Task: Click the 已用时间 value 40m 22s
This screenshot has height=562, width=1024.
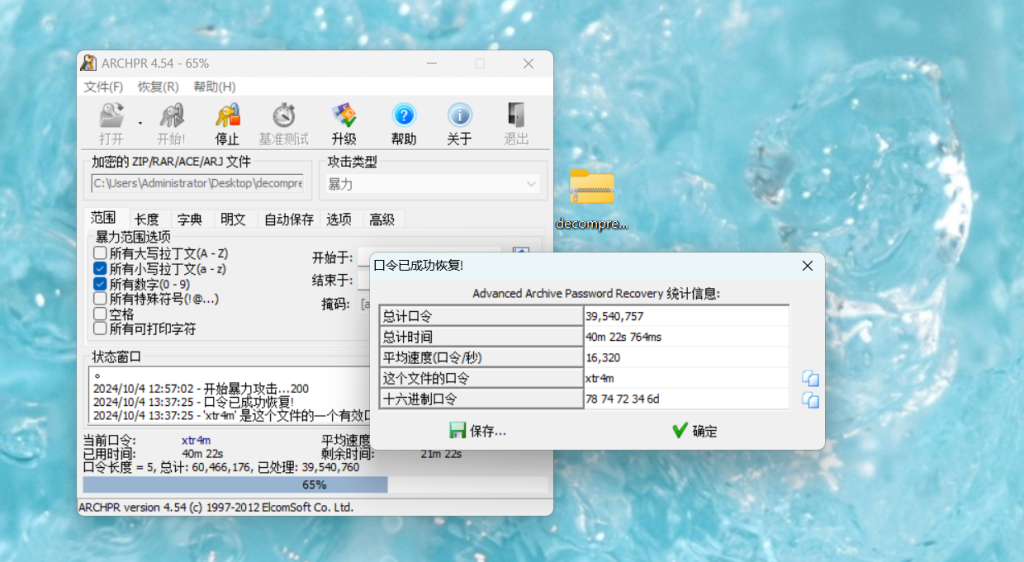Action: tap(202, 454)
